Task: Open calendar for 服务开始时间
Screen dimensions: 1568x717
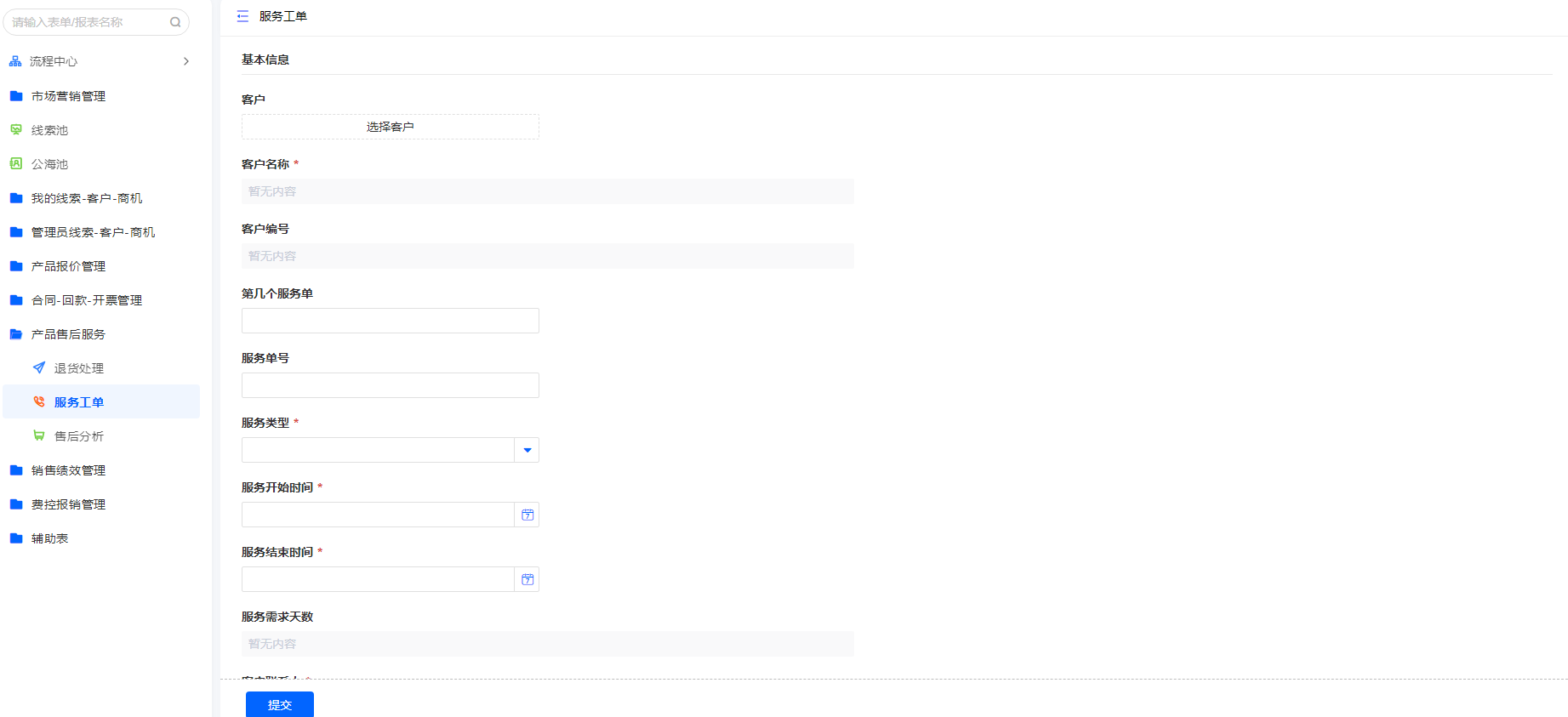Action: coord(527,515)
